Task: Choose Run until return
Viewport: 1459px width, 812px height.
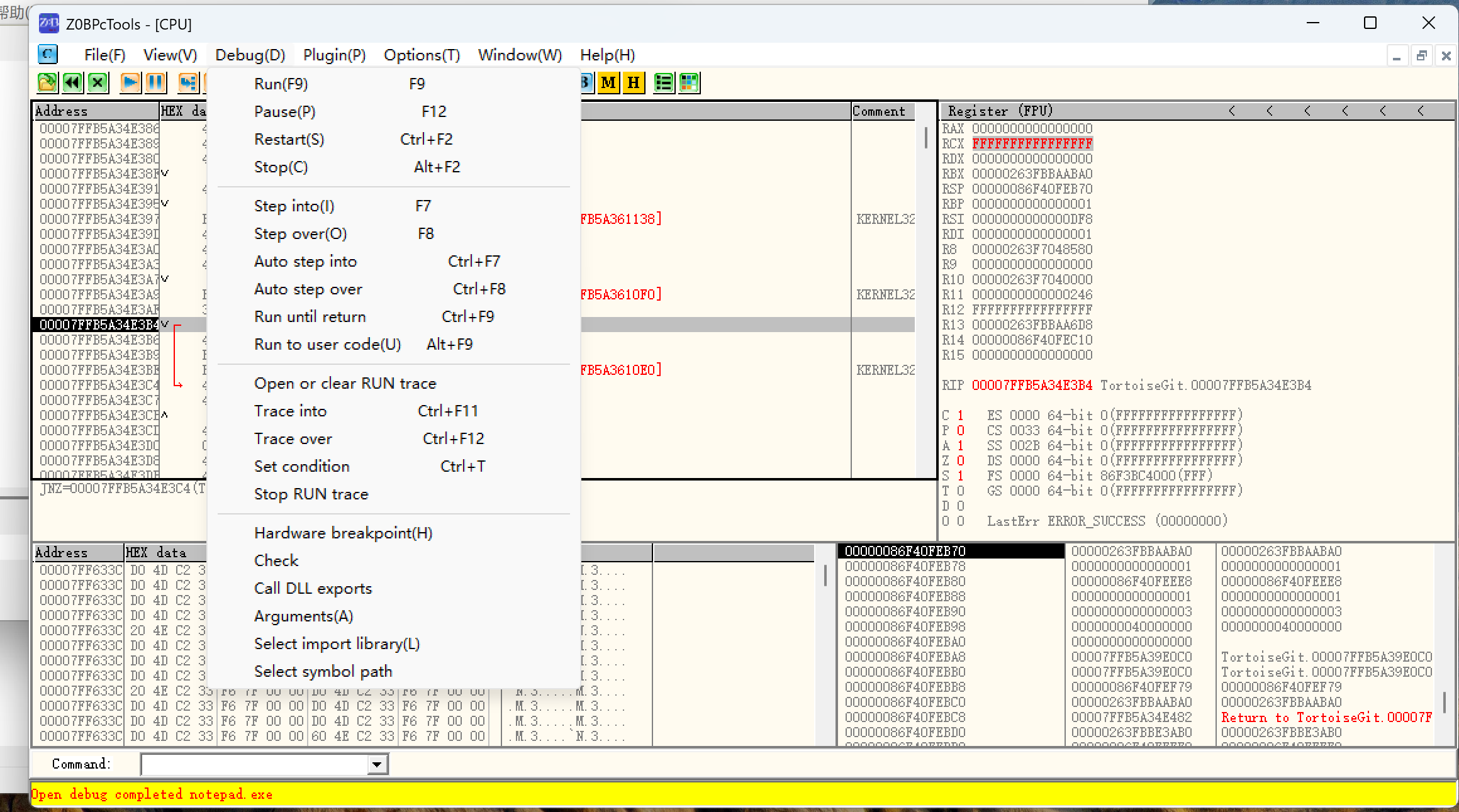Action: (x=394, y=316)
